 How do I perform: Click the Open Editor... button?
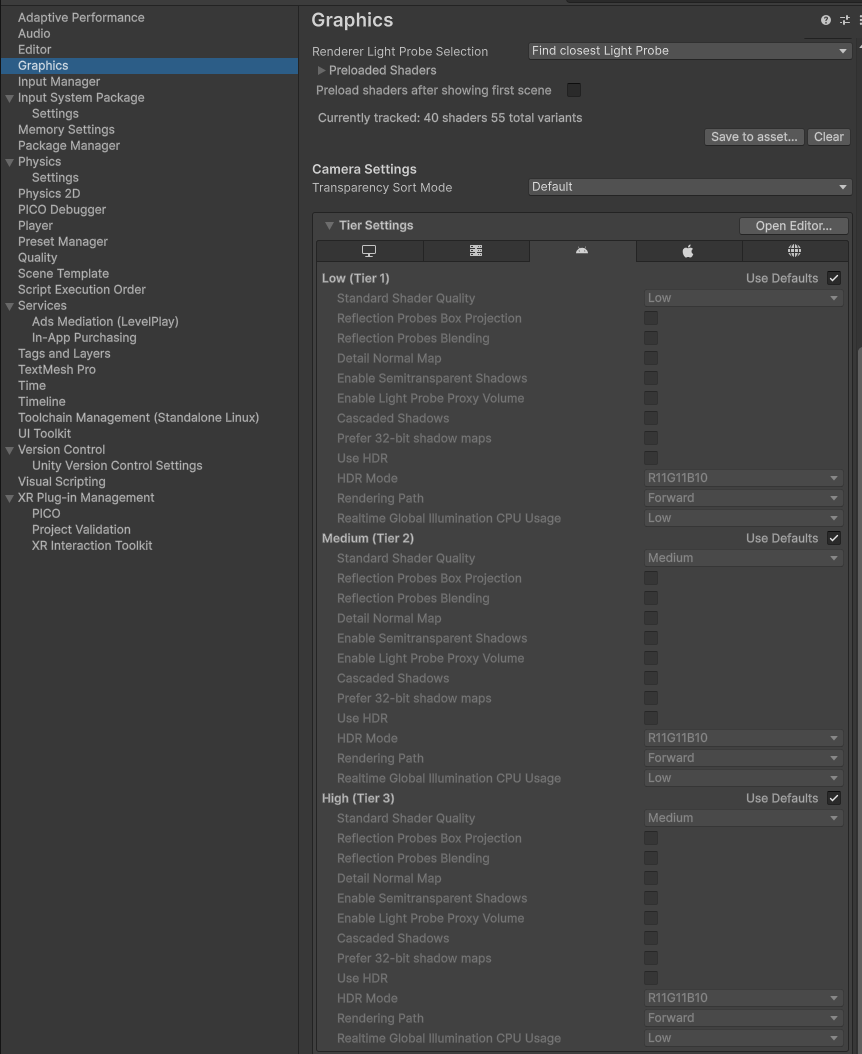[x=793, y=226]
